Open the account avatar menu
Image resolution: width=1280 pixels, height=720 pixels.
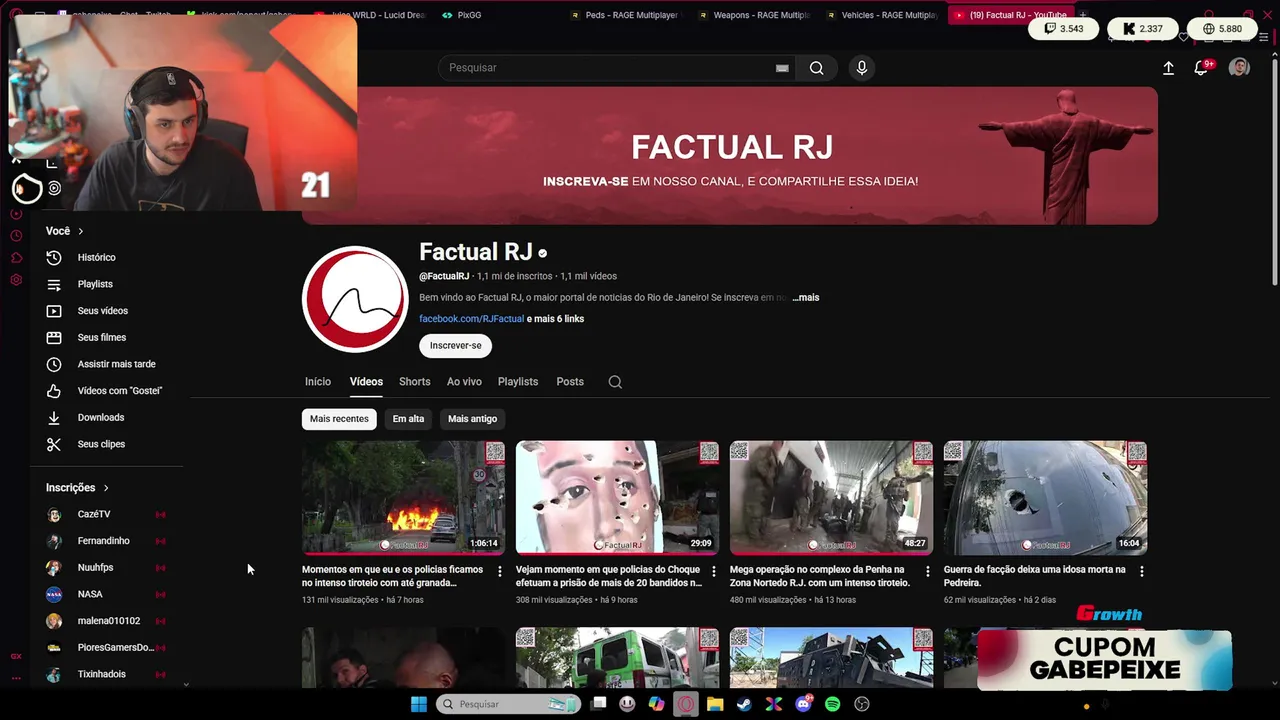point(1239,68)
